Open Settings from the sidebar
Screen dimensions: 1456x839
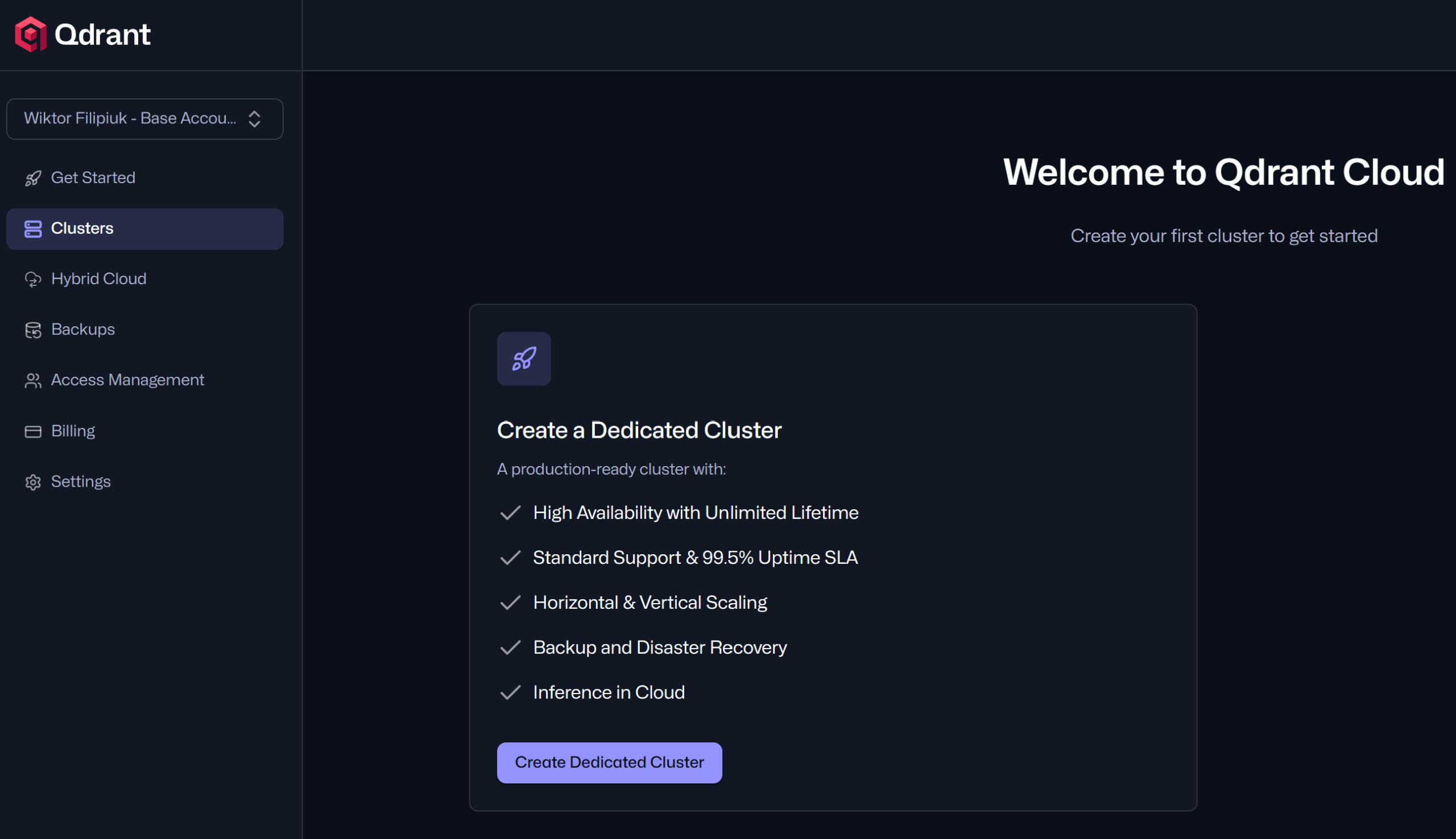click(144, 481)
